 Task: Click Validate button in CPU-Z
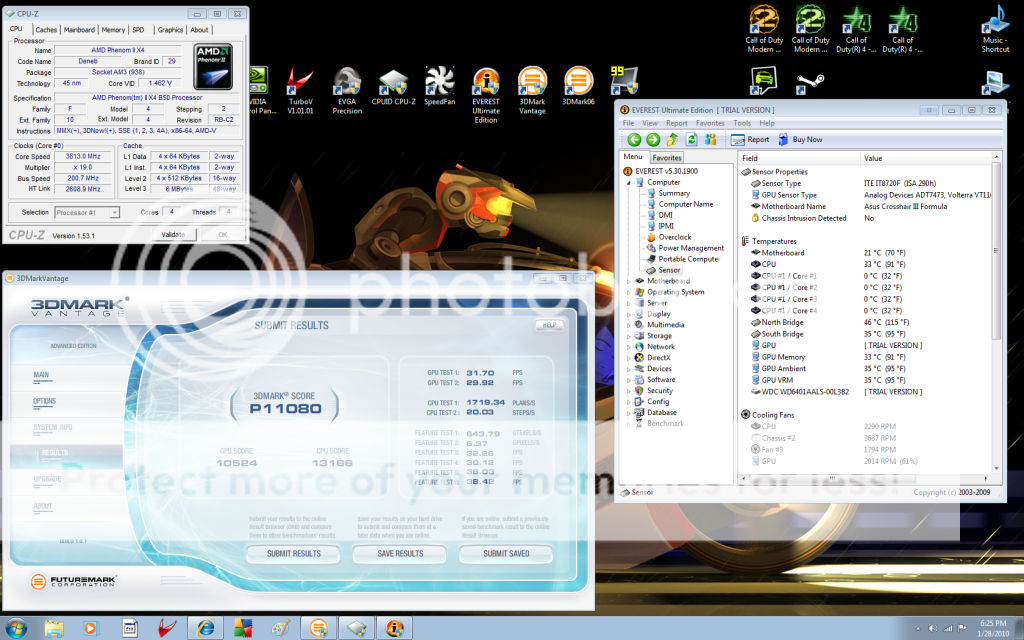tap(173, 234)
